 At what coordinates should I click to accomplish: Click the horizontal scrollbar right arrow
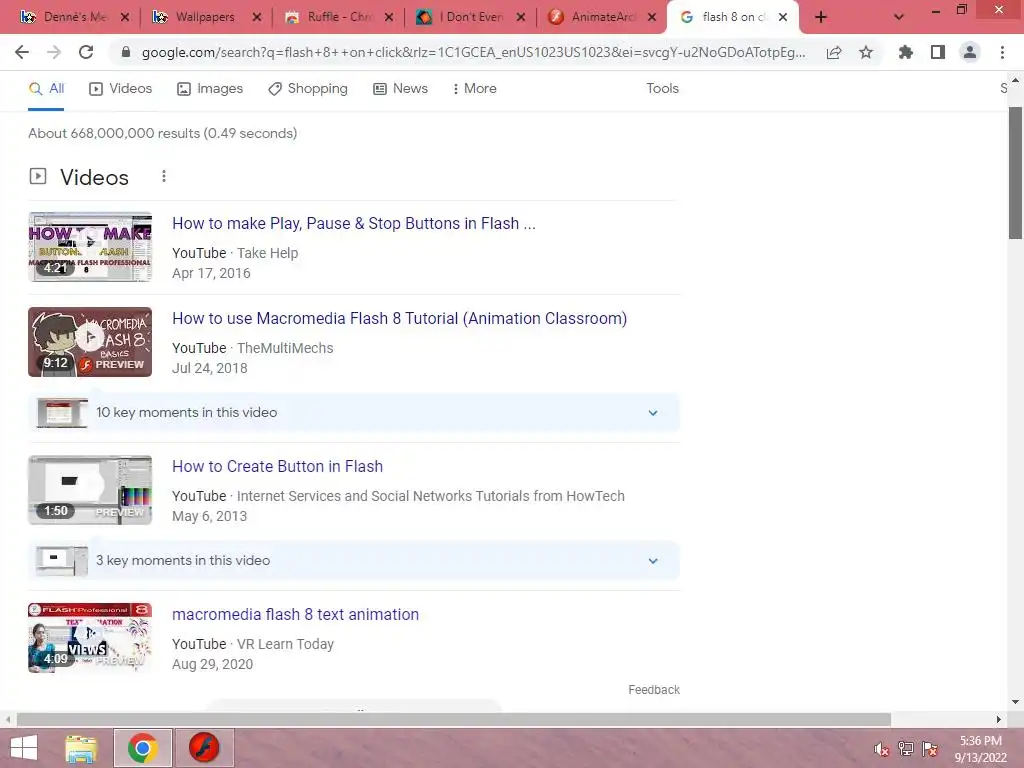click(x=999, y=719)
